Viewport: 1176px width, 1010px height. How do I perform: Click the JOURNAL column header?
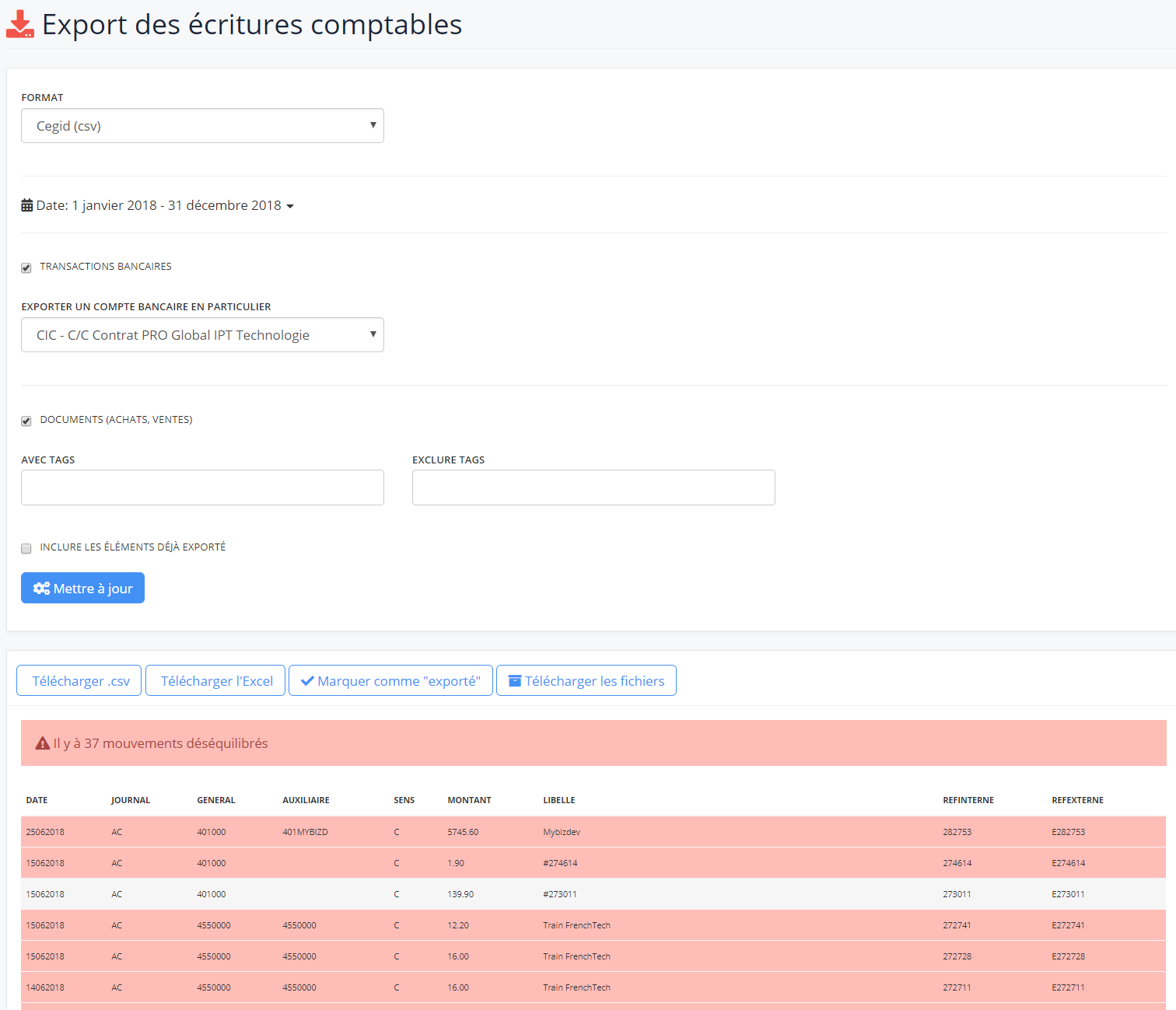pos(131,800)
